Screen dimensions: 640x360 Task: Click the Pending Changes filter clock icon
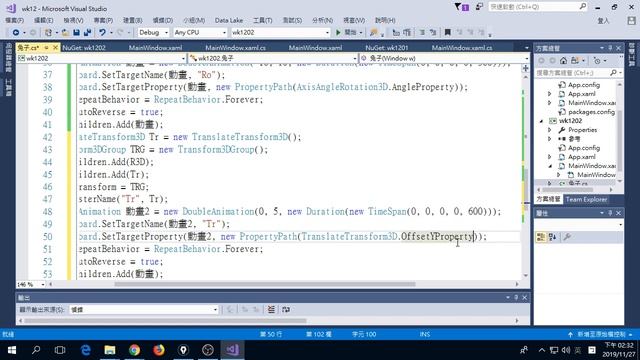597,60
